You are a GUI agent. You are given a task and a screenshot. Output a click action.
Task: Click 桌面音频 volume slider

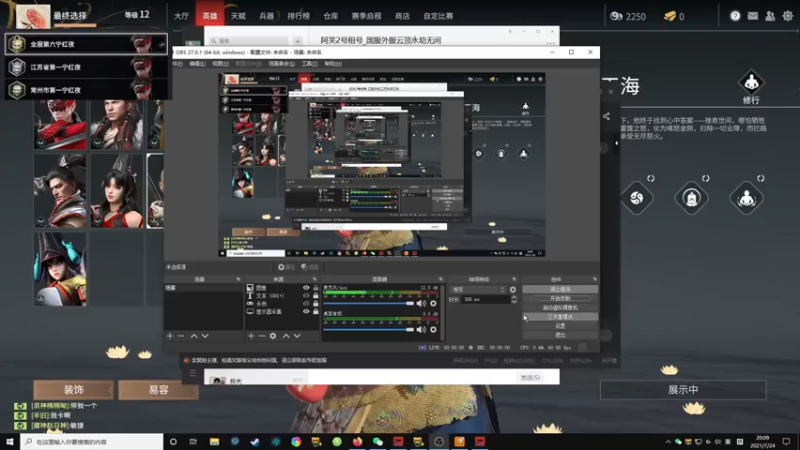(368, 330)
